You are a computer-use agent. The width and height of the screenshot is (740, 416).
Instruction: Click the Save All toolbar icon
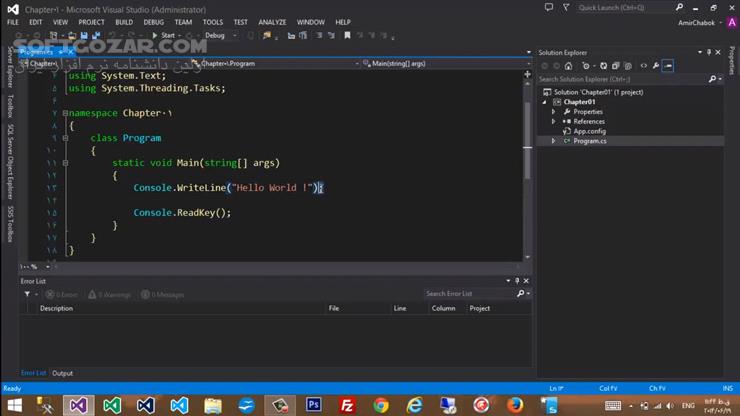[96, 35]
